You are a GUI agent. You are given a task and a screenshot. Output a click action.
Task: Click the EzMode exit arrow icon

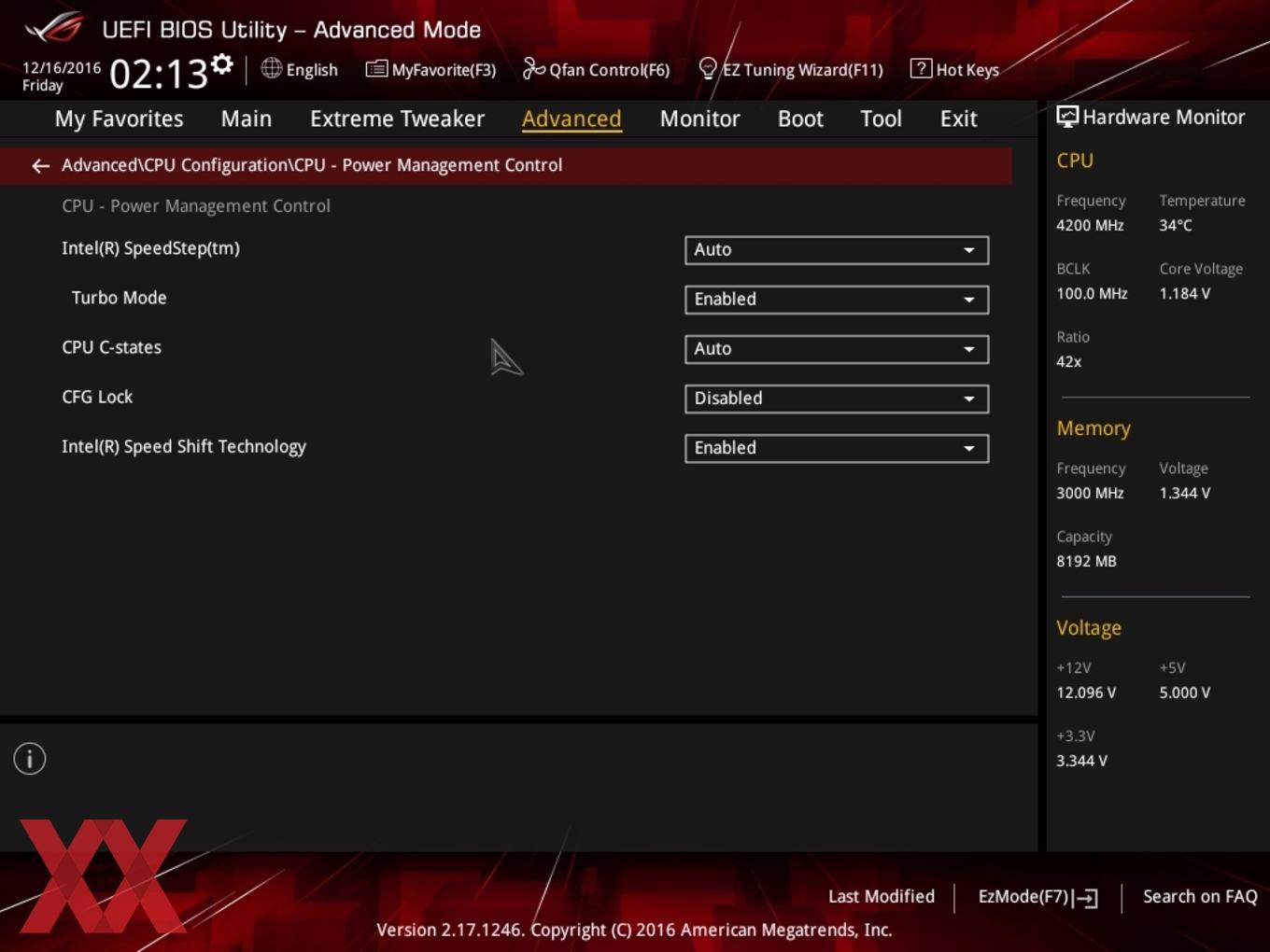(x=1085, y=898)
